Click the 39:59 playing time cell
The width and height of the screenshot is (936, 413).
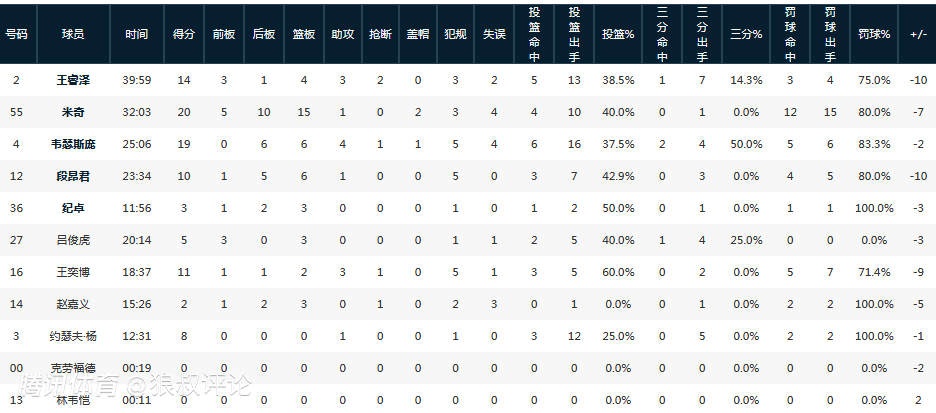point(136,79)
